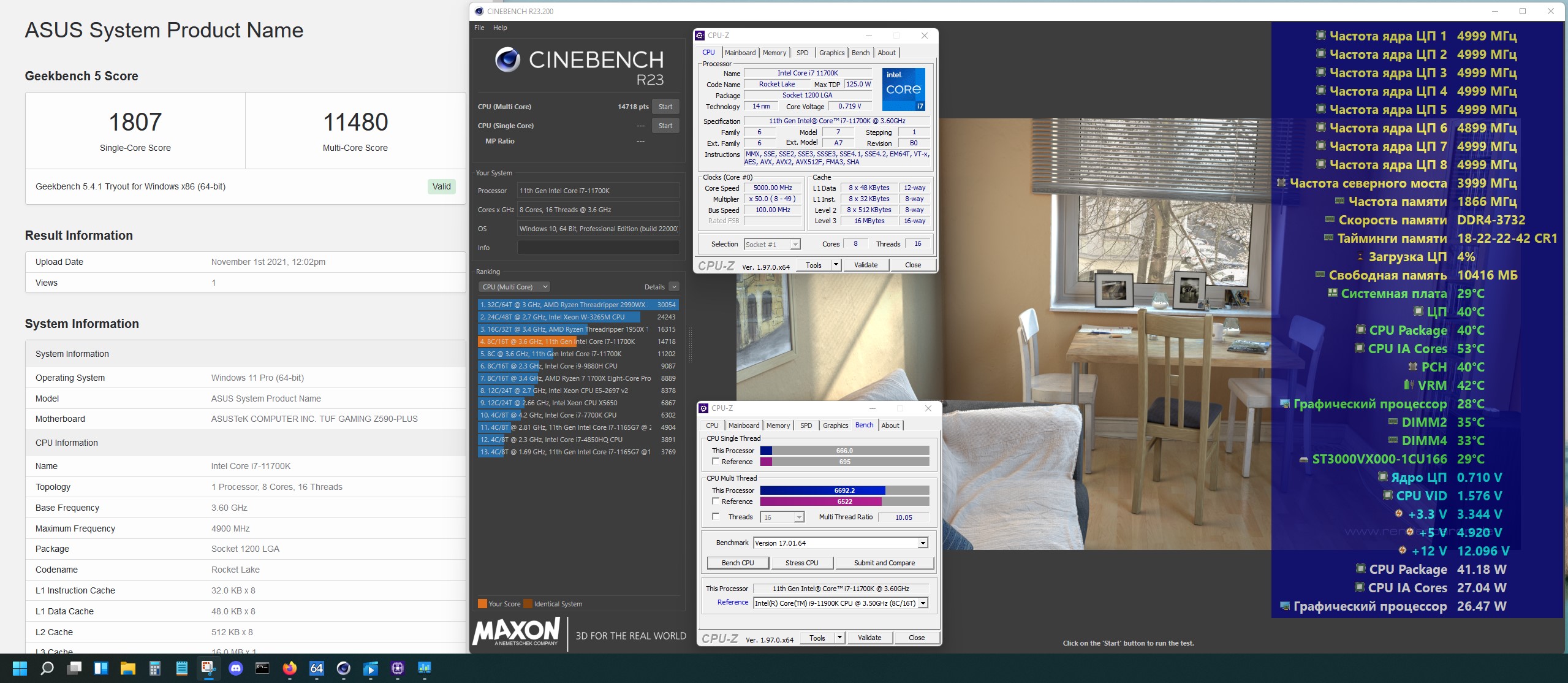Viewport: 1568px width, 683px height.
Task: Open Firefox from the taskbar
Action: 289,668
